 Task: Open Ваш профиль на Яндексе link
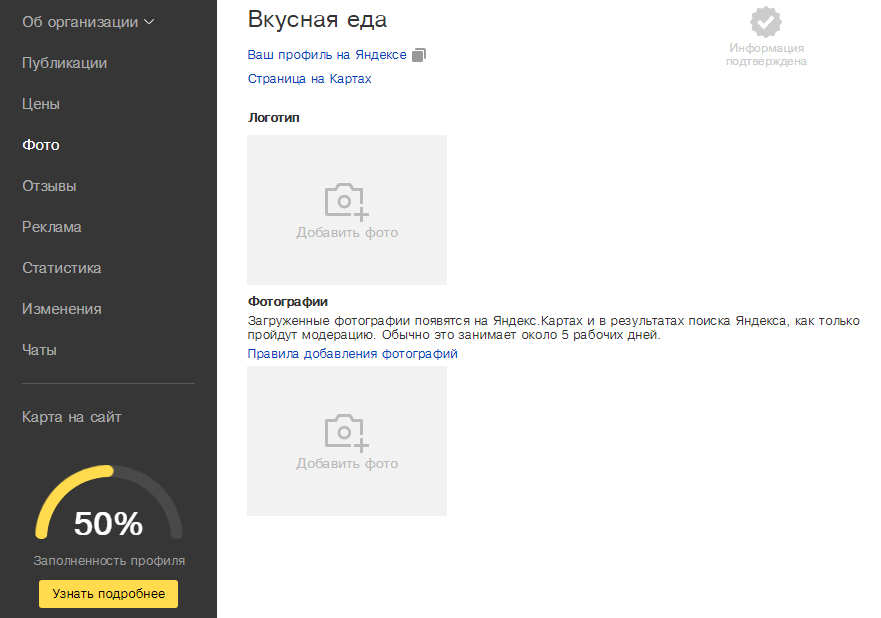tap(326, 54)
